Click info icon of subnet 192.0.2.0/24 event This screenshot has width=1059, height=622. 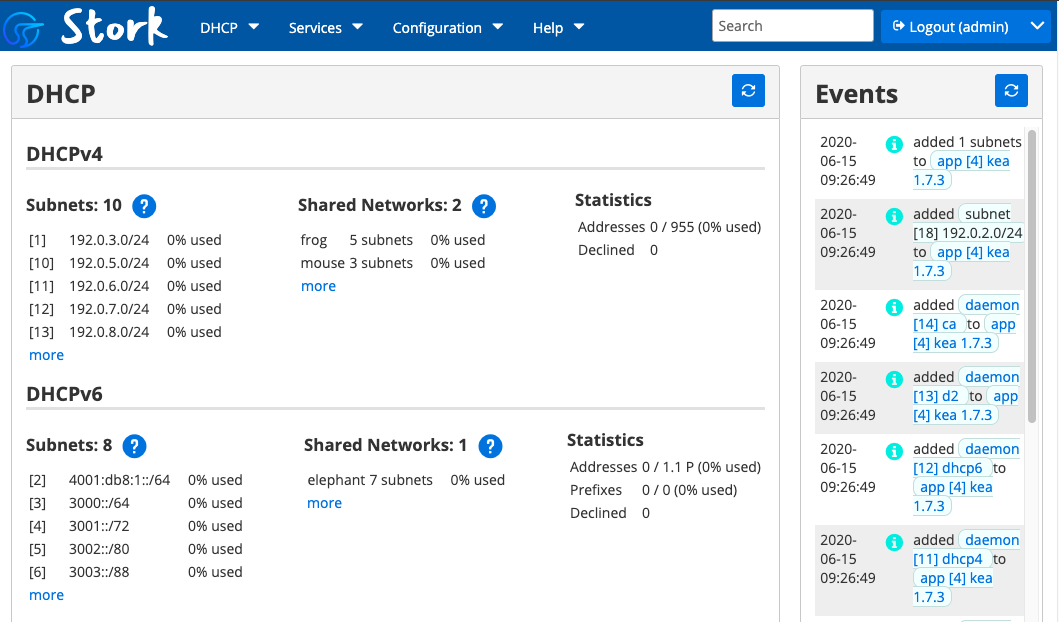[894, 216]
